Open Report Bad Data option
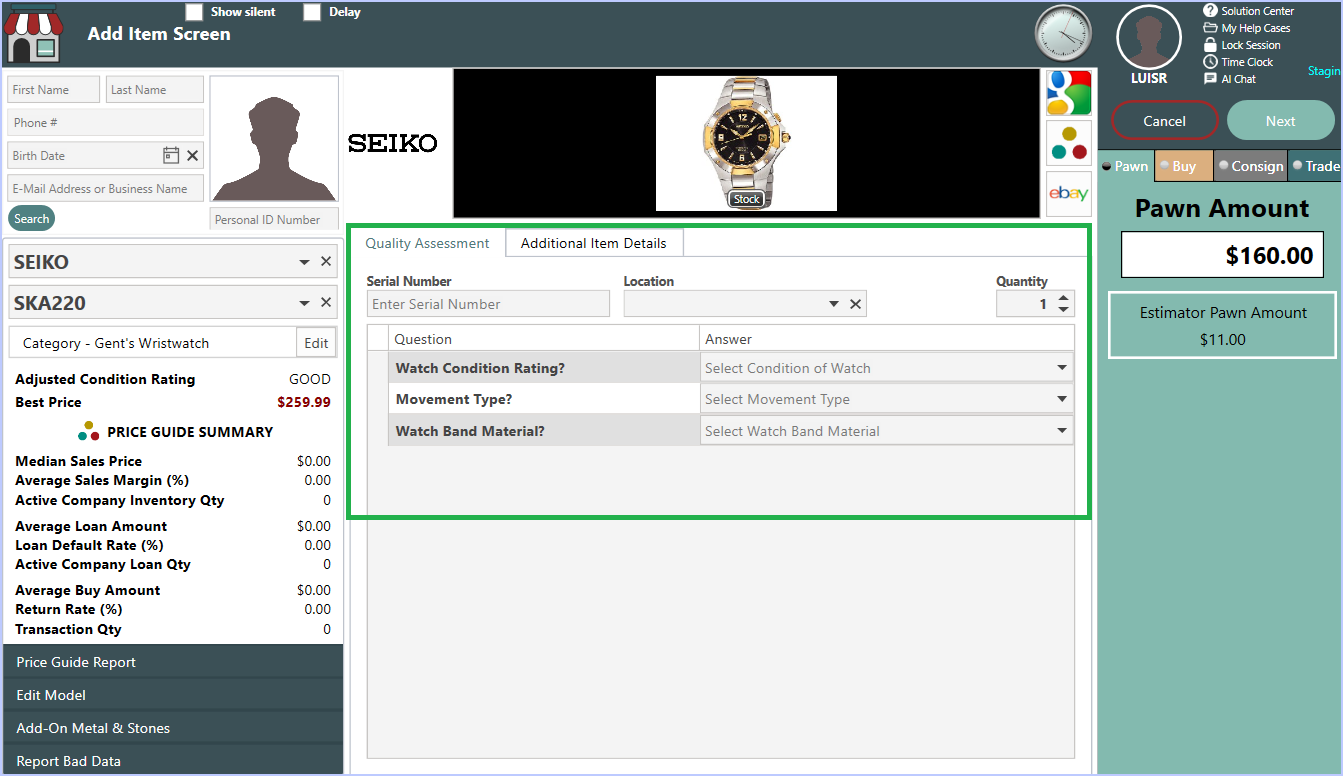Image resolution: width=1343 pixels, height=776 pixels. click(173, 761)
